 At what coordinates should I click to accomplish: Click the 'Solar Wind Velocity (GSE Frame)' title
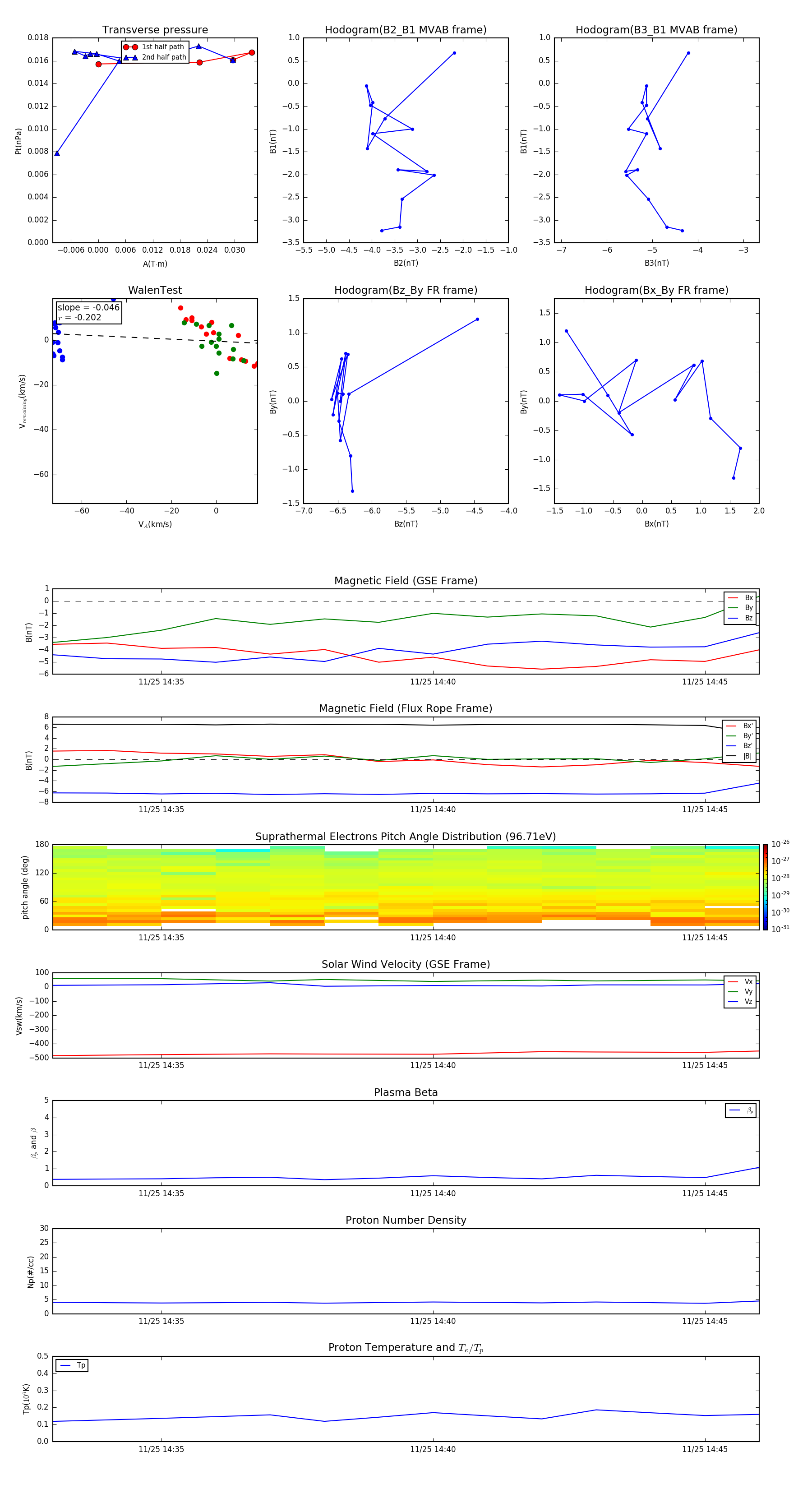pyautogui.click(x=406, y=964)
